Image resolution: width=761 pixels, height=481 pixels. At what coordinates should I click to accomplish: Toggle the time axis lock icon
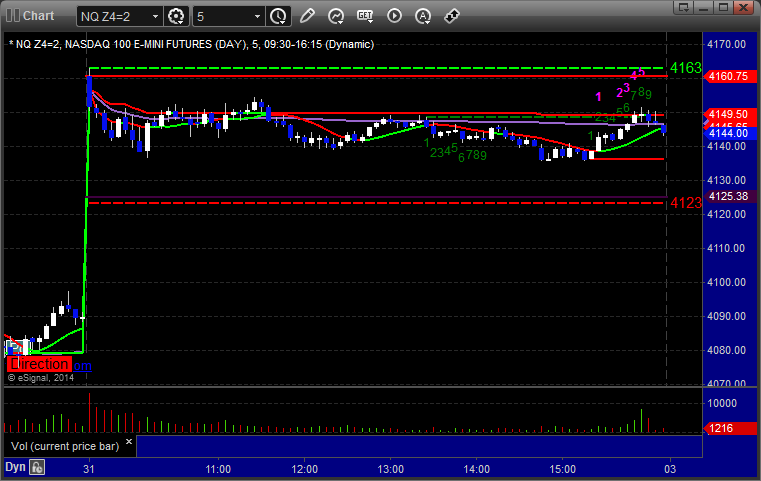37,467
